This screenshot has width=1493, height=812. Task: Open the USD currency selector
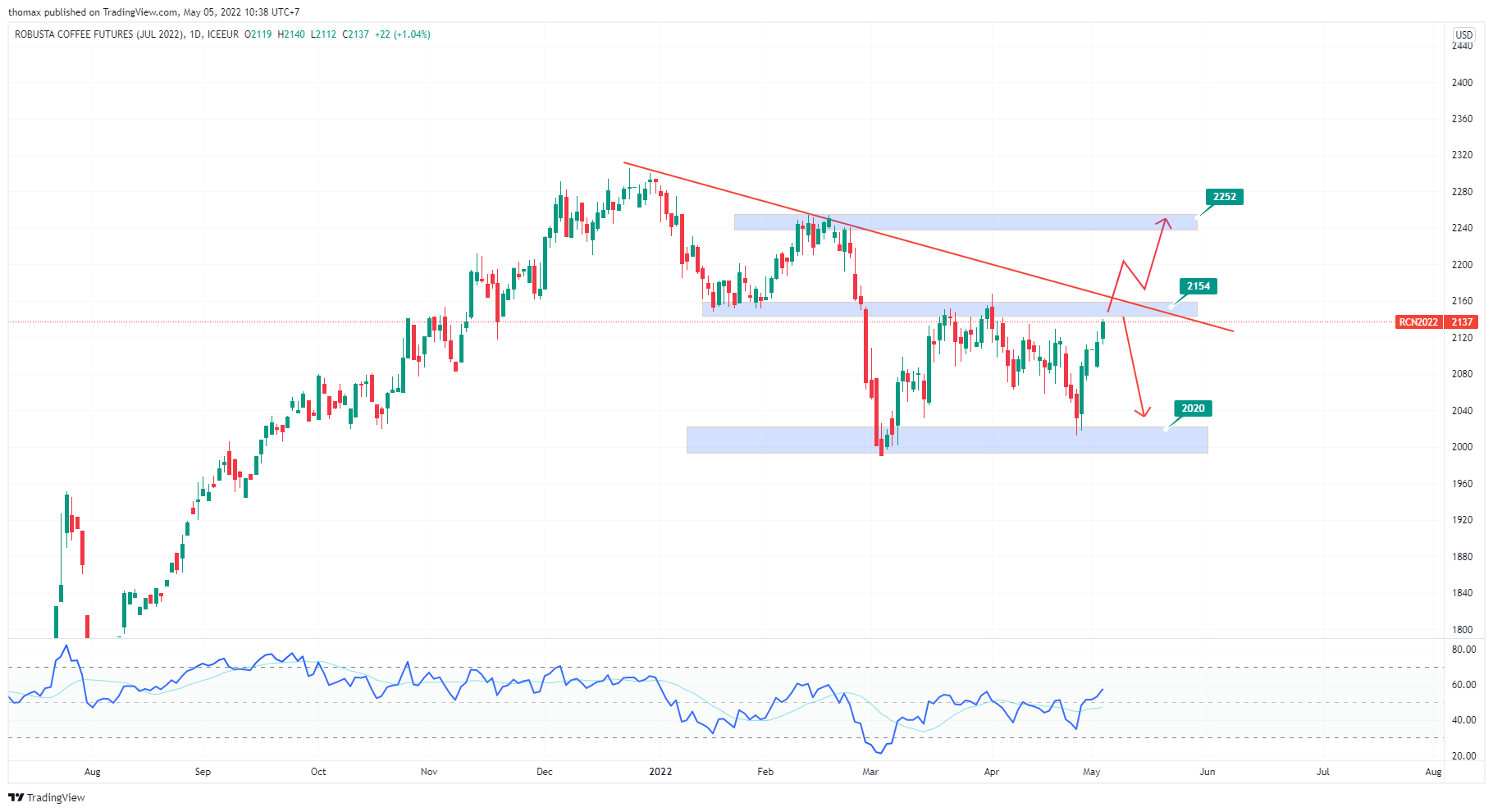click(x=1463, y=34)
